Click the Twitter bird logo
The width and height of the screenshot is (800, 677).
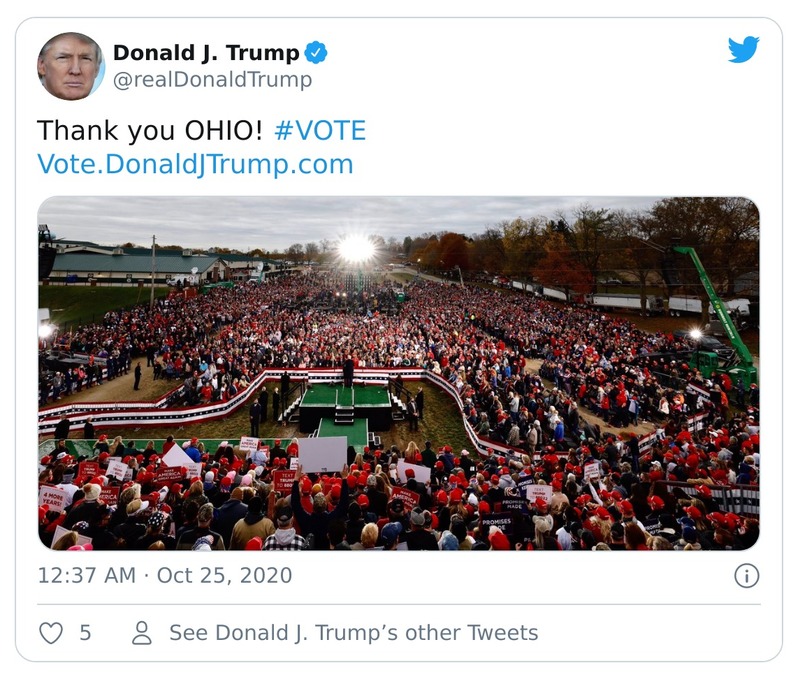pos(744,47)
